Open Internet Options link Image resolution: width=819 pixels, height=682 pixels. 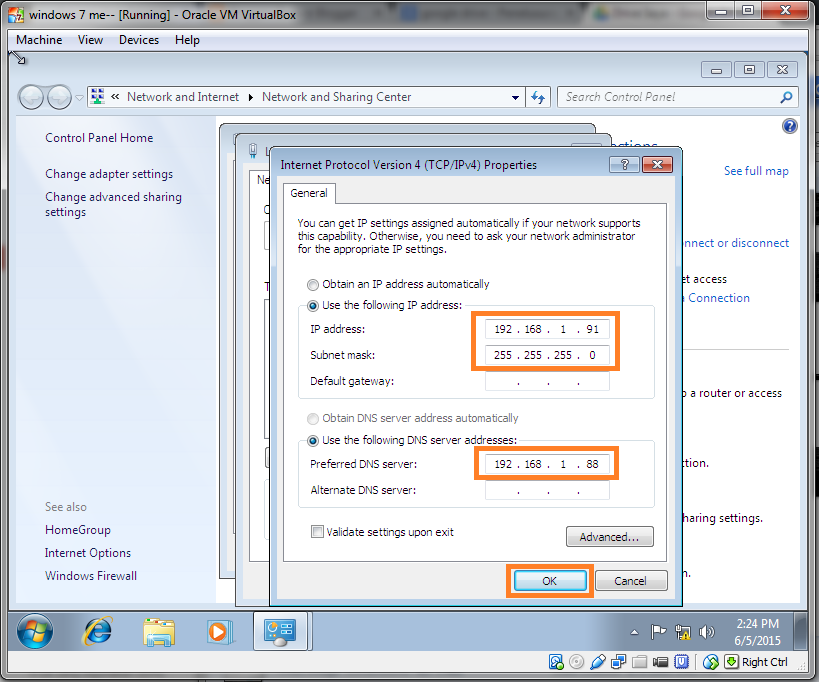click(x=88, y=553)
